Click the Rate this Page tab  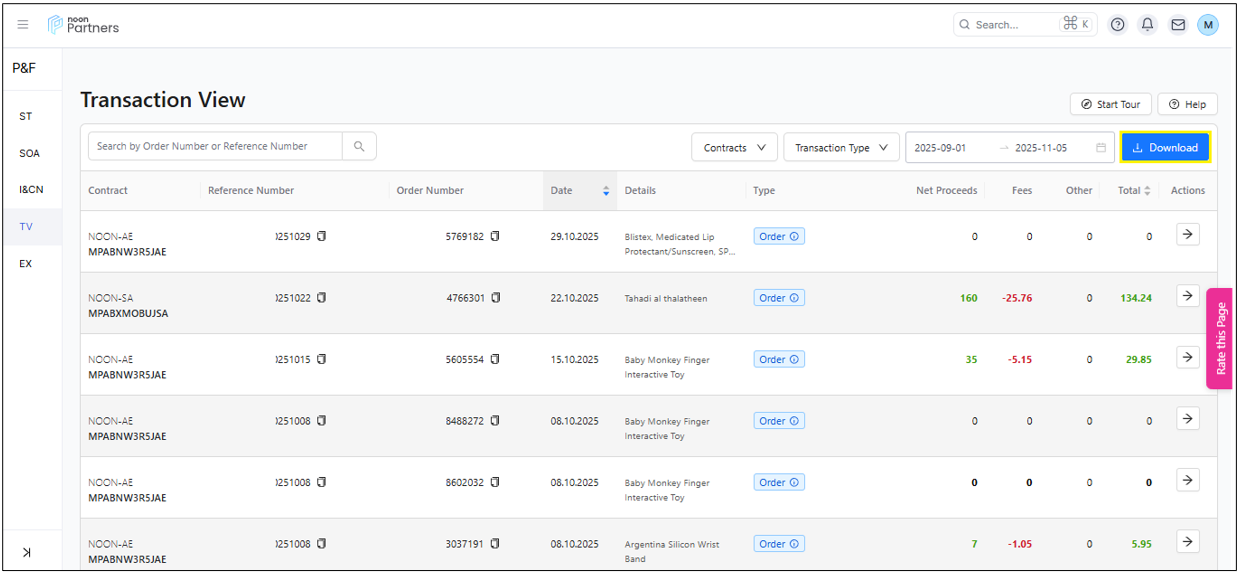[1220, 339]
